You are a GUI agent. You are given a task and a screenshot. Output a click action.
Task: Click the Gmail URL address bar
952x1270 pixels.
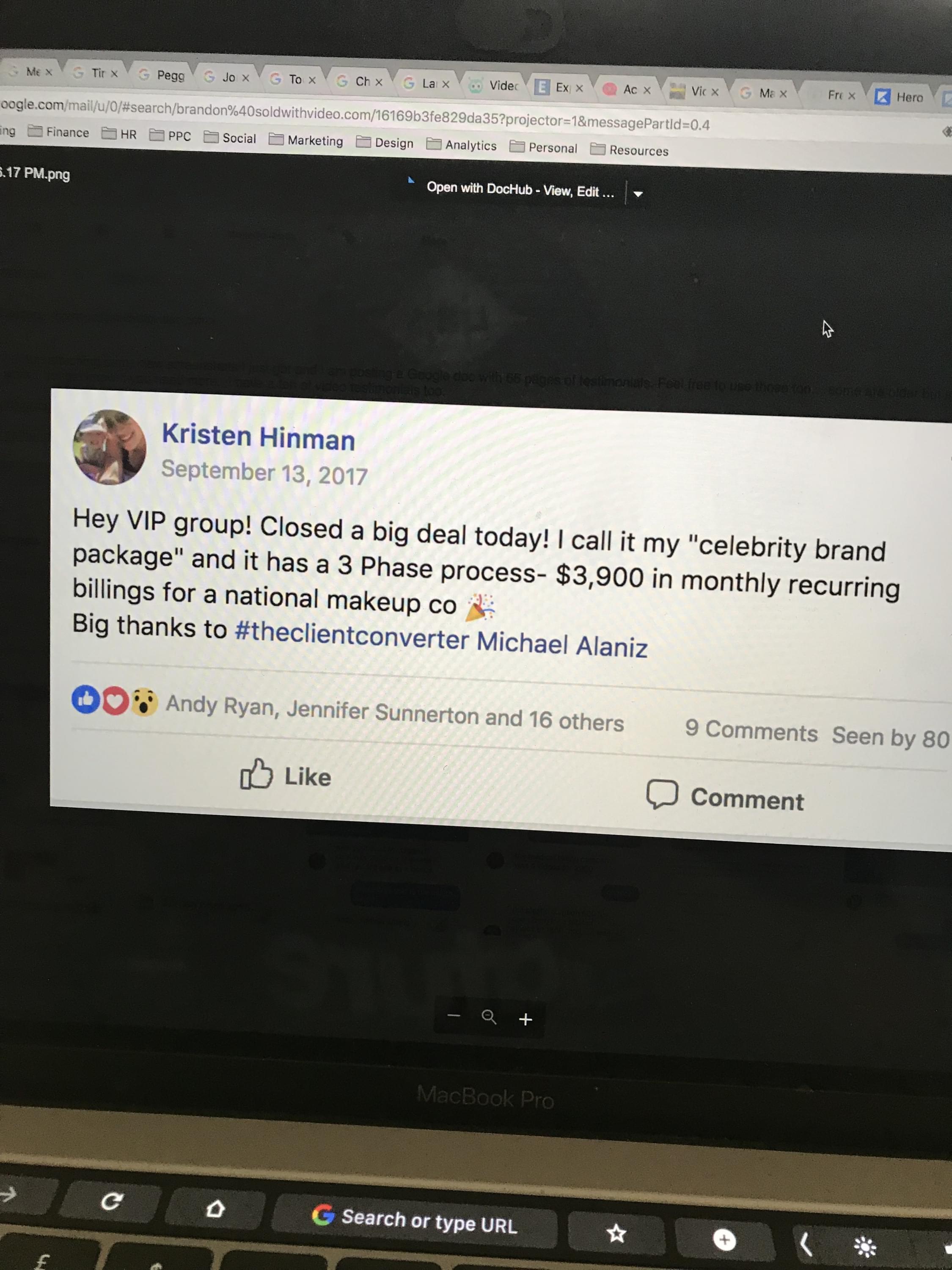(x=356, y=114)
